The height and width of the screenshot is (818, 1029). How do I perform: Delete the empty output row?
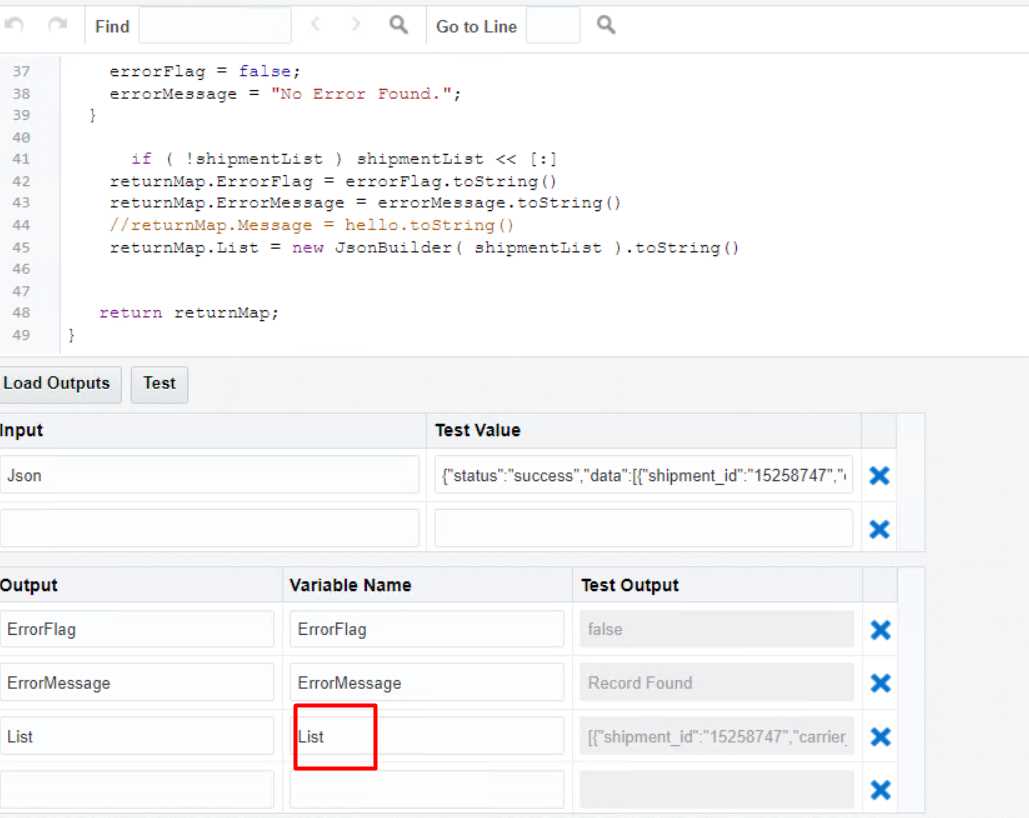[x=880, y=790]
